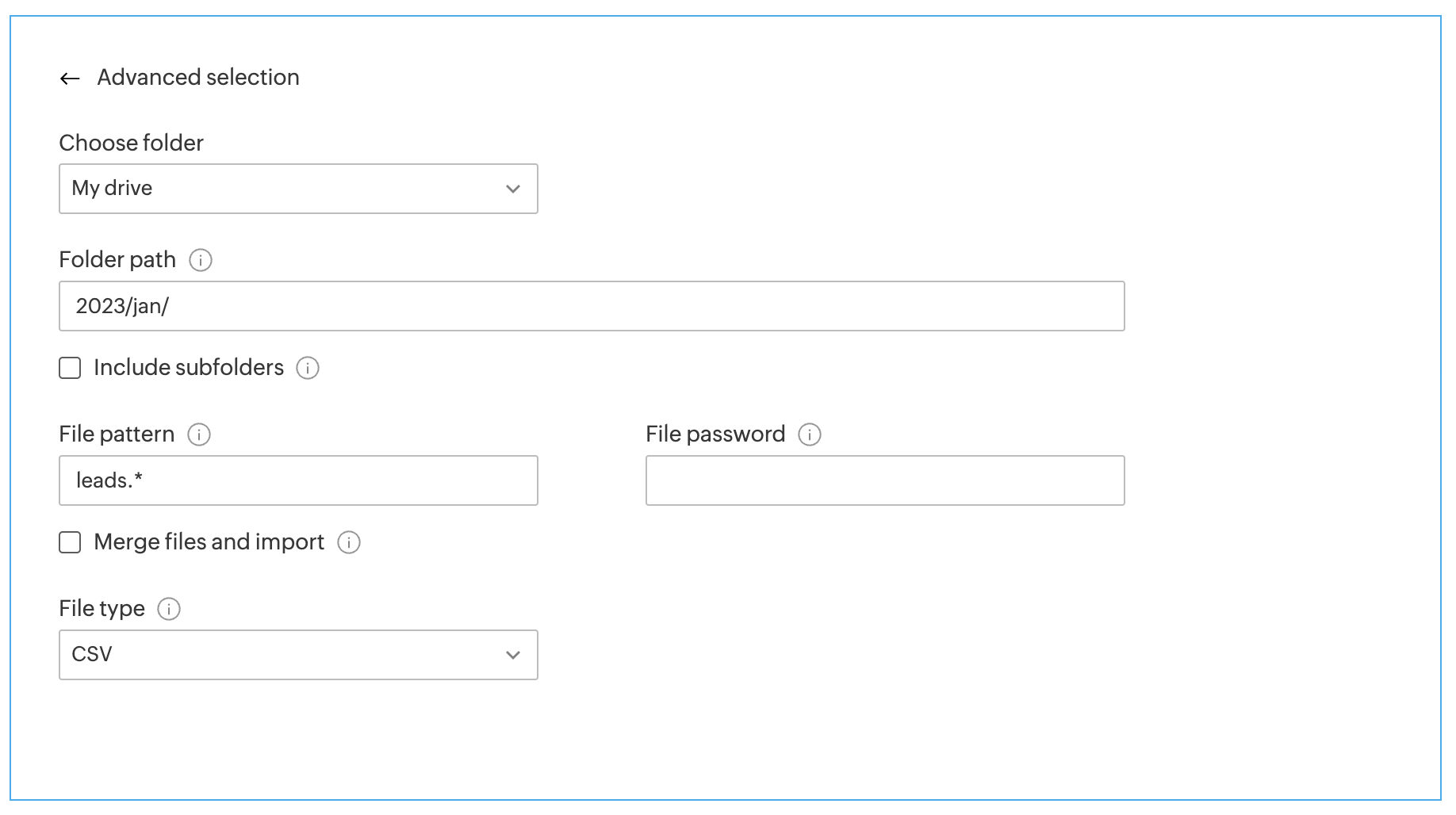Click the File password input field
This screenshot has width=1456, height=815.
(x=885, y=480)
